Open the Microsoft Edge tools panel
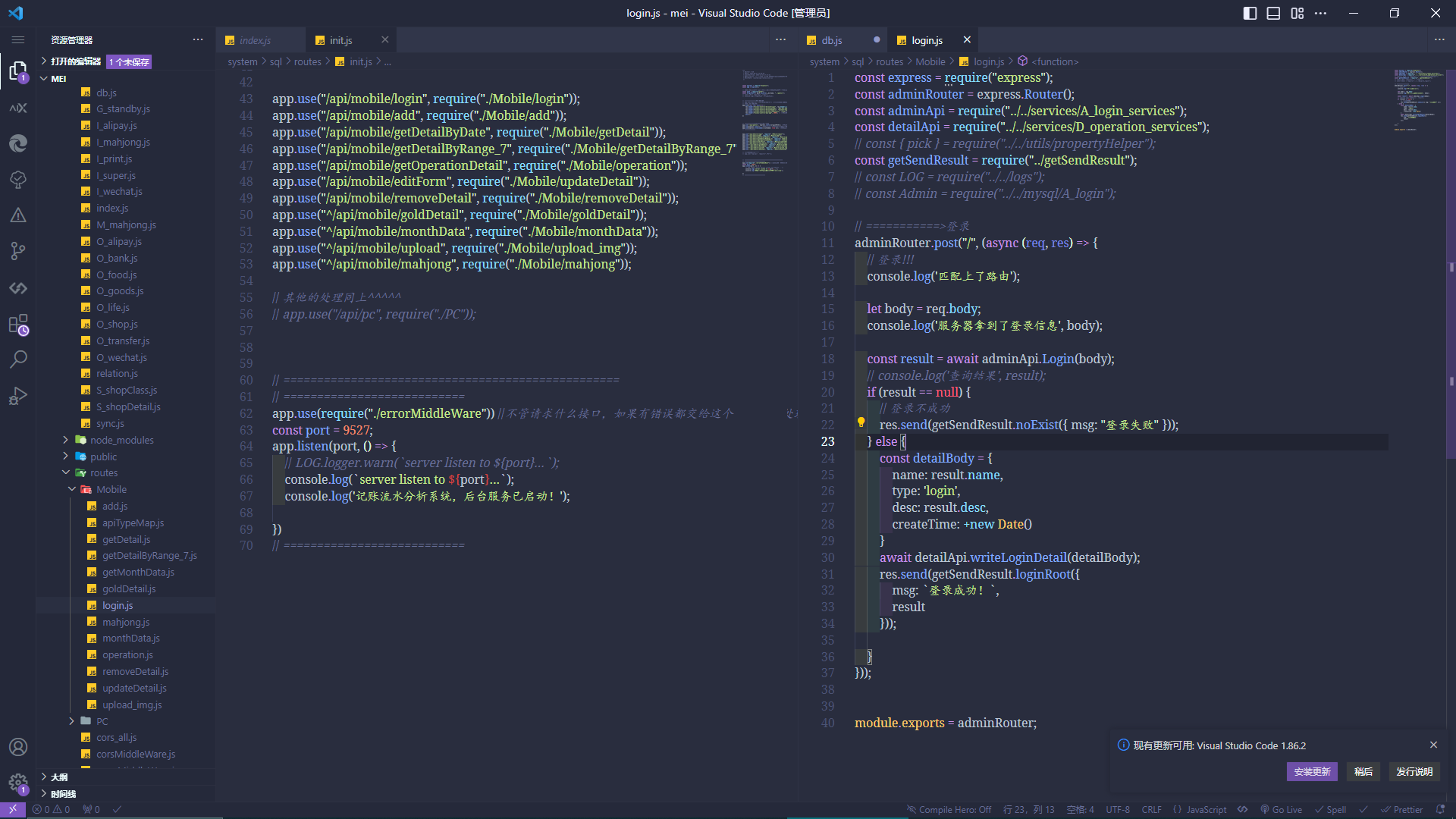Viewport: 1456px width, 819px height. click(x=18, y=143)
